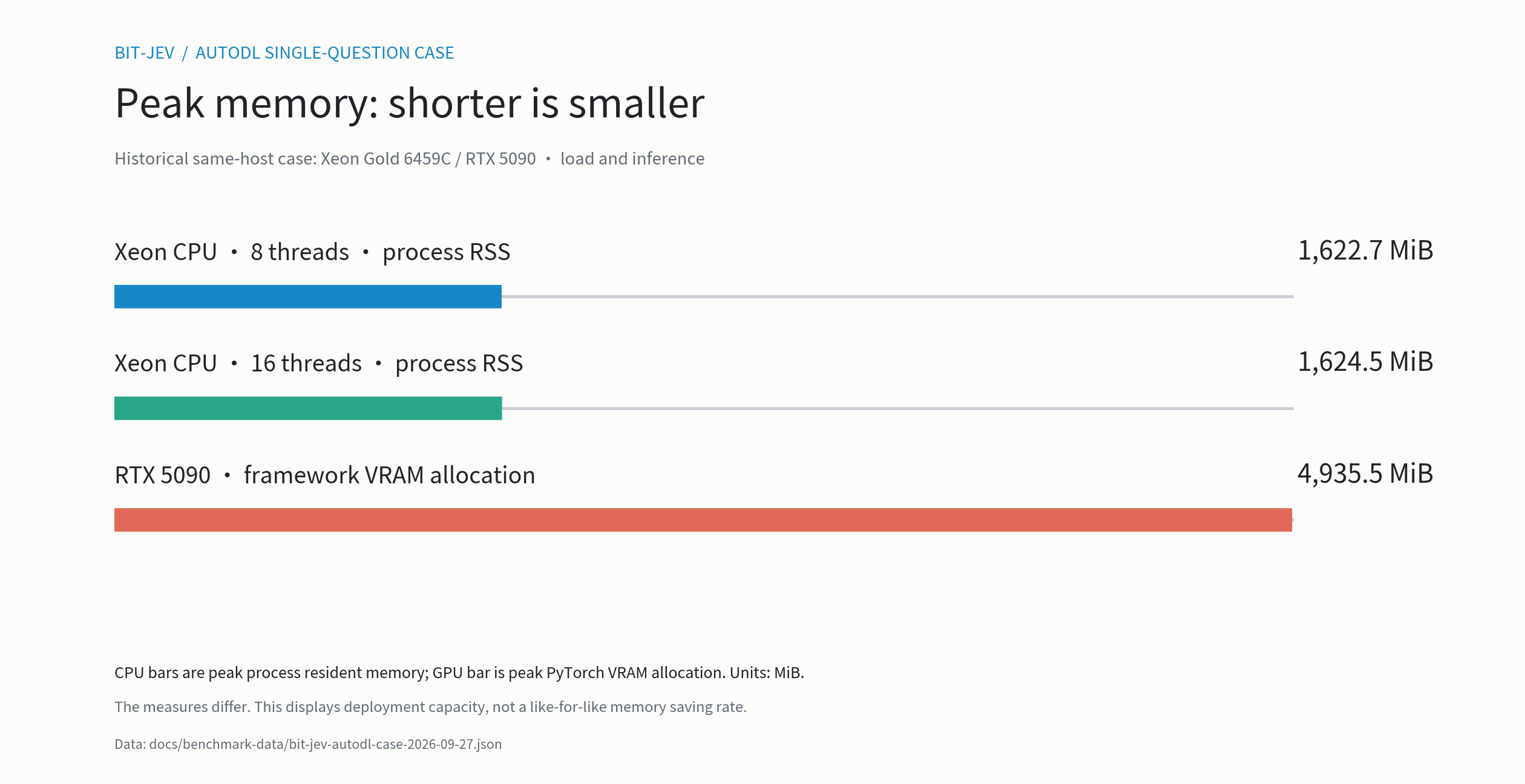Image resolution: width=1525 pixels, height=784 pixels.
Task: Select the green 16 threads bar
Action: (x=308, y=408)
